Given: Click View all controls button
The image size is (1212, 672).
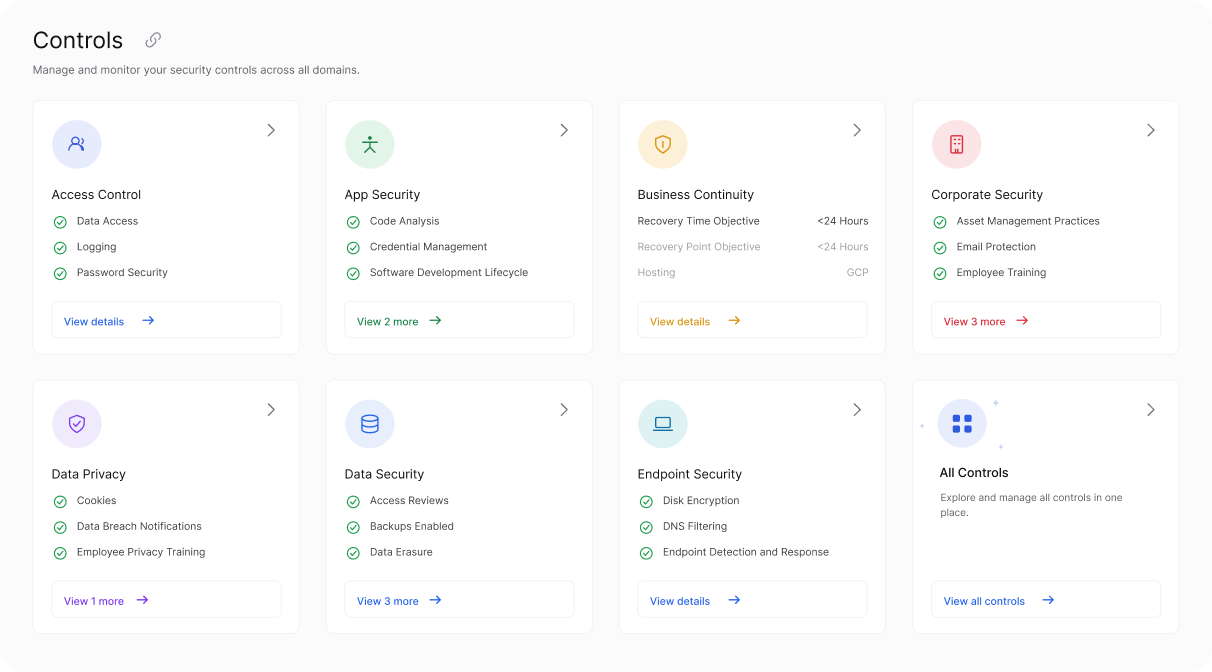Looking at the screenshot, I should (1046, 600).
